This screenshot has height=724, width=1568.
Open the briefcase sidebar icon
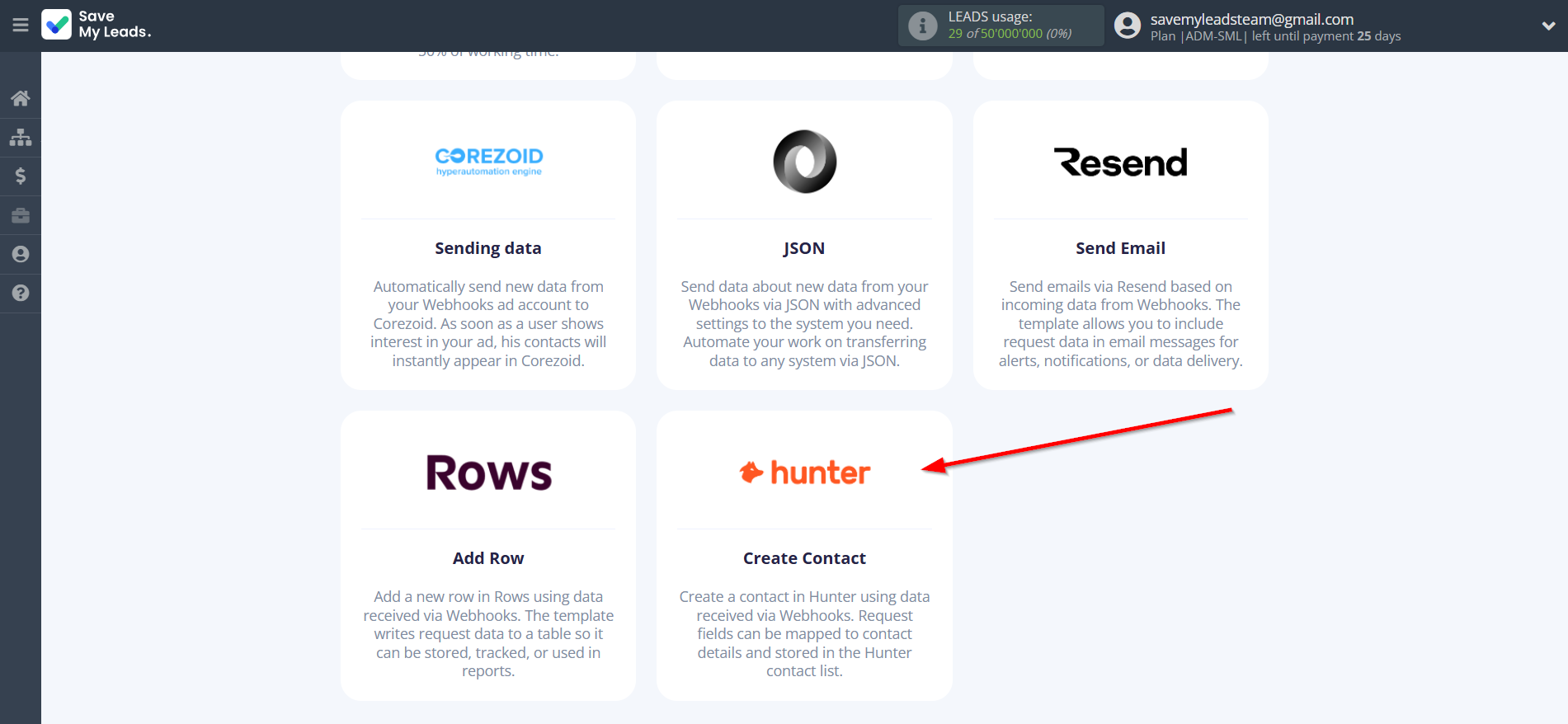[x=21, y=215]
